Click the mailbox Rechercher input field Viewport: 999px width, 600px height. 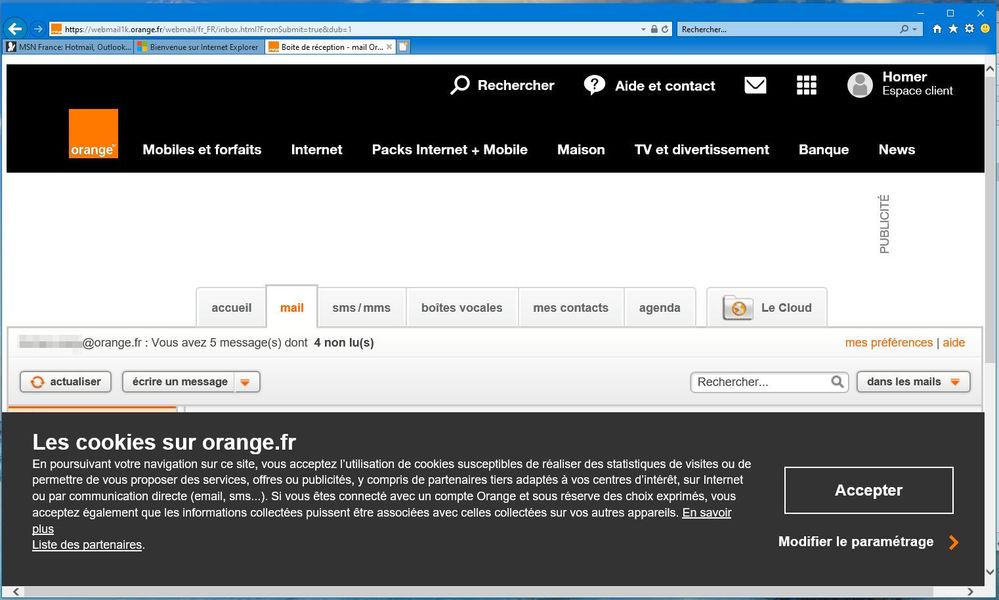pos(760,382)
